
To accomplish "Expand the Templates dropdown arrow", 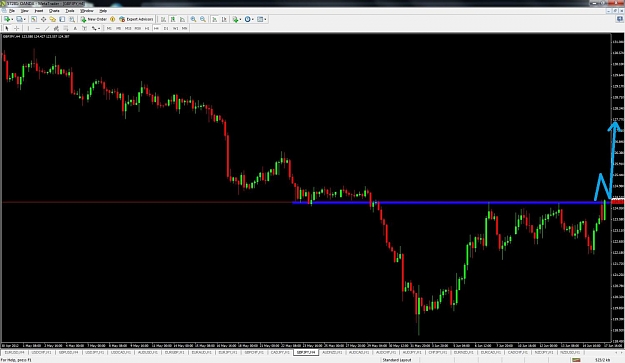I will 265,19.
